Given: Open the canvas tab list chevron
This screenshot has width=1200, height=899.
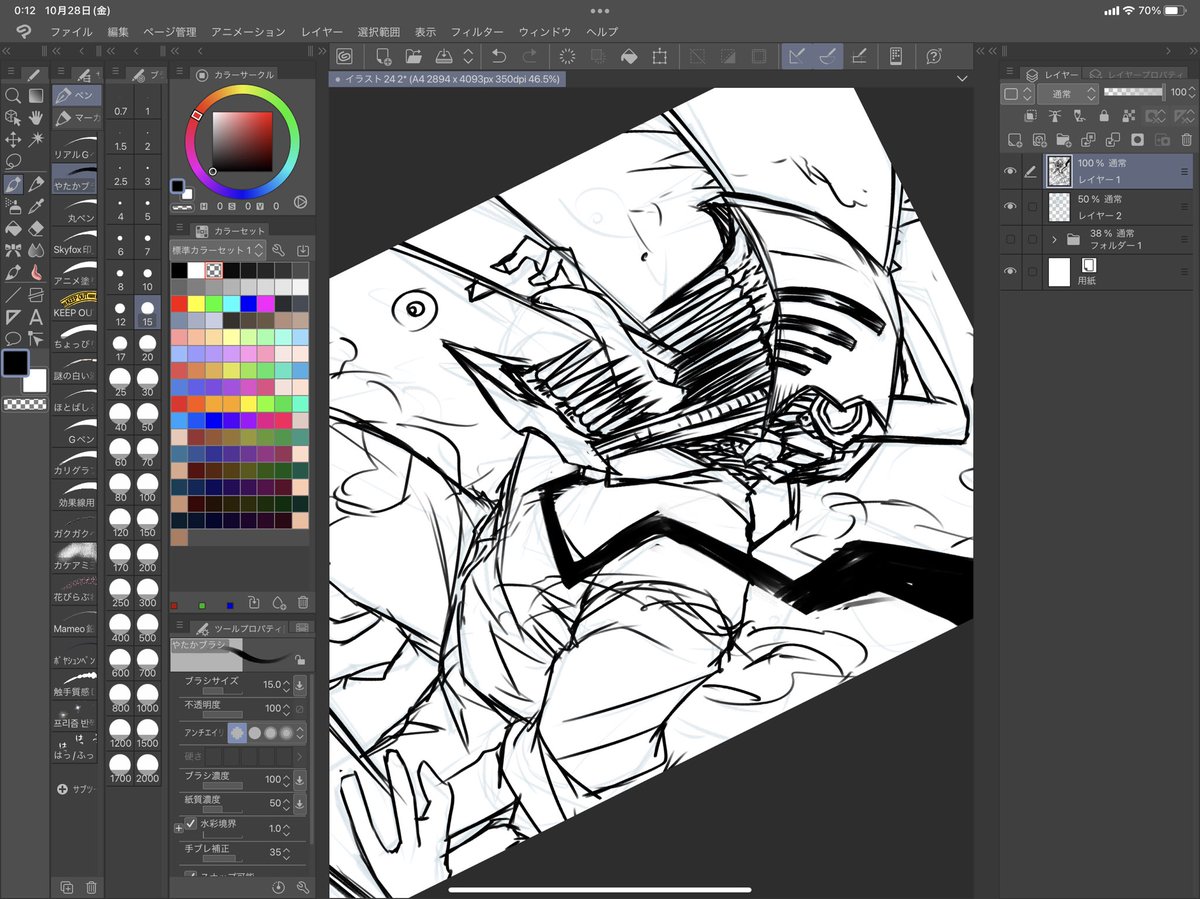Looking at the screenshot, I should coord(962,78).
